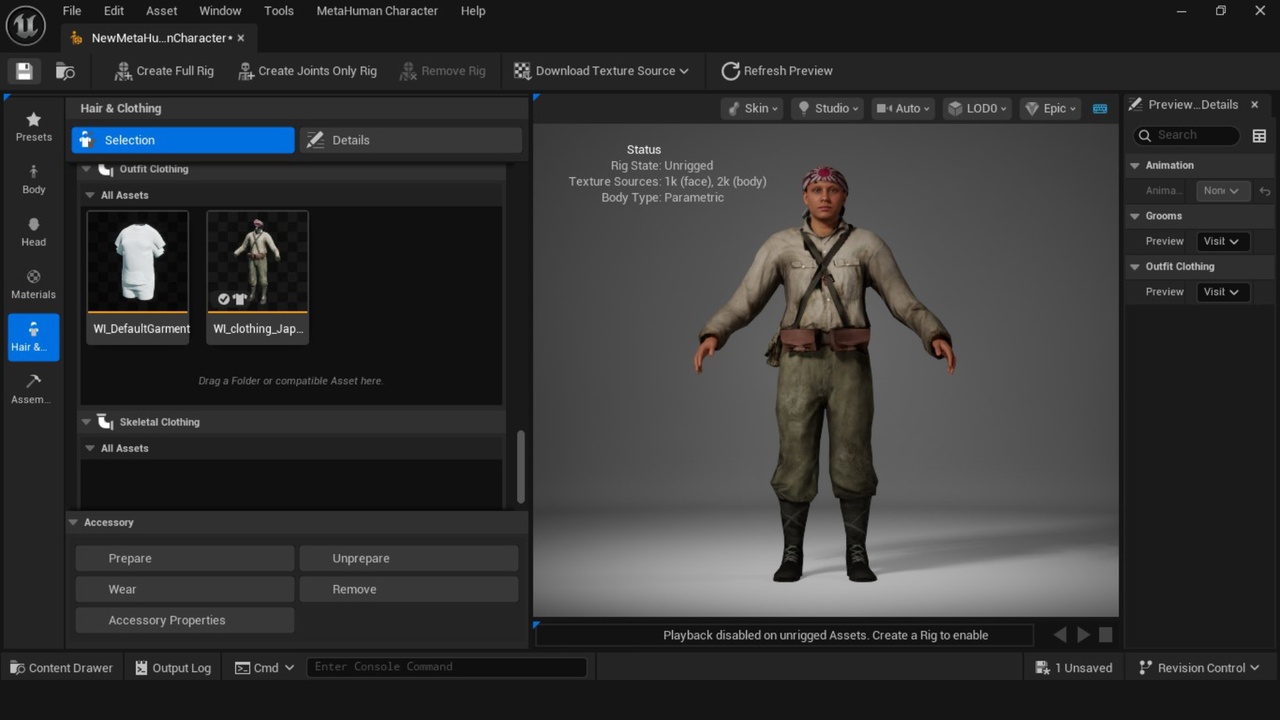Click the play backward playback button
Screen dimensions: 1280x720
tap(1060, 634)
